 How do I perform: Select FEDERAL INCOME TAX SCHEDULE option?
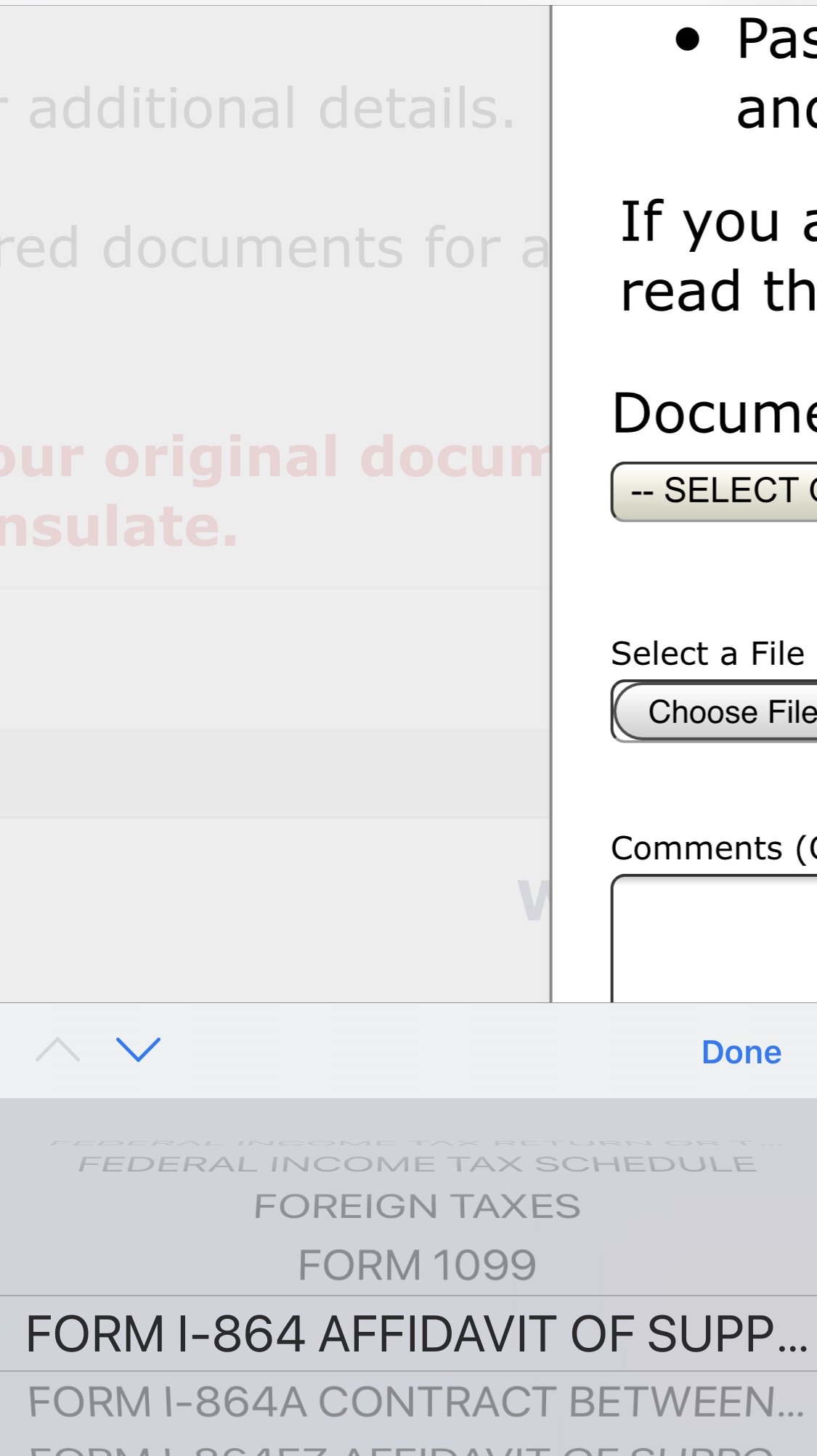[417, 1164]
